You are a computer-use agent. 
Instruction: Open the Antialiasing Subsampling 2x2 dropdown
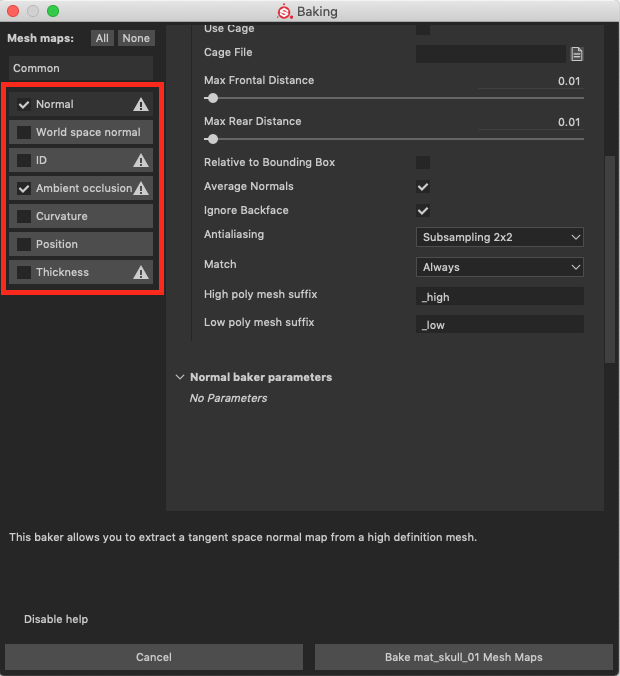point(499,237)
